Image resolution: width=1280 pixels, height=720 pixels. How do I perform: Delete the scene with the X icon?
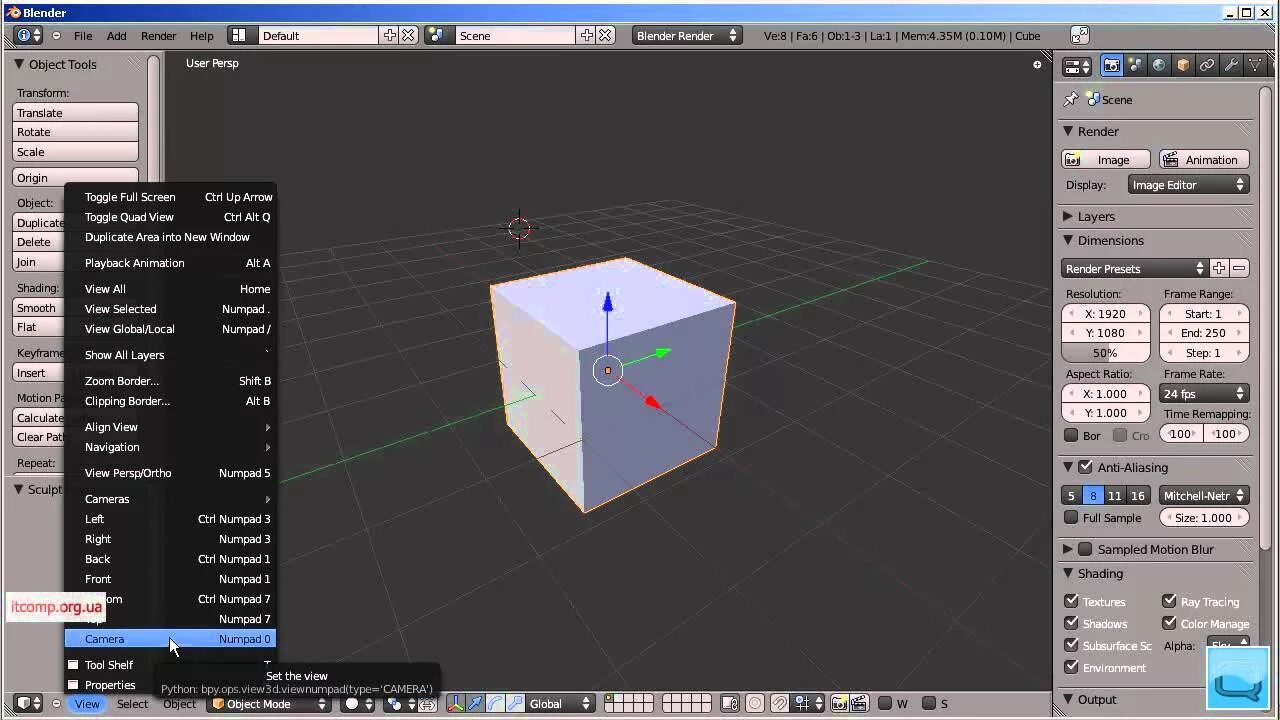coord(605,35)
